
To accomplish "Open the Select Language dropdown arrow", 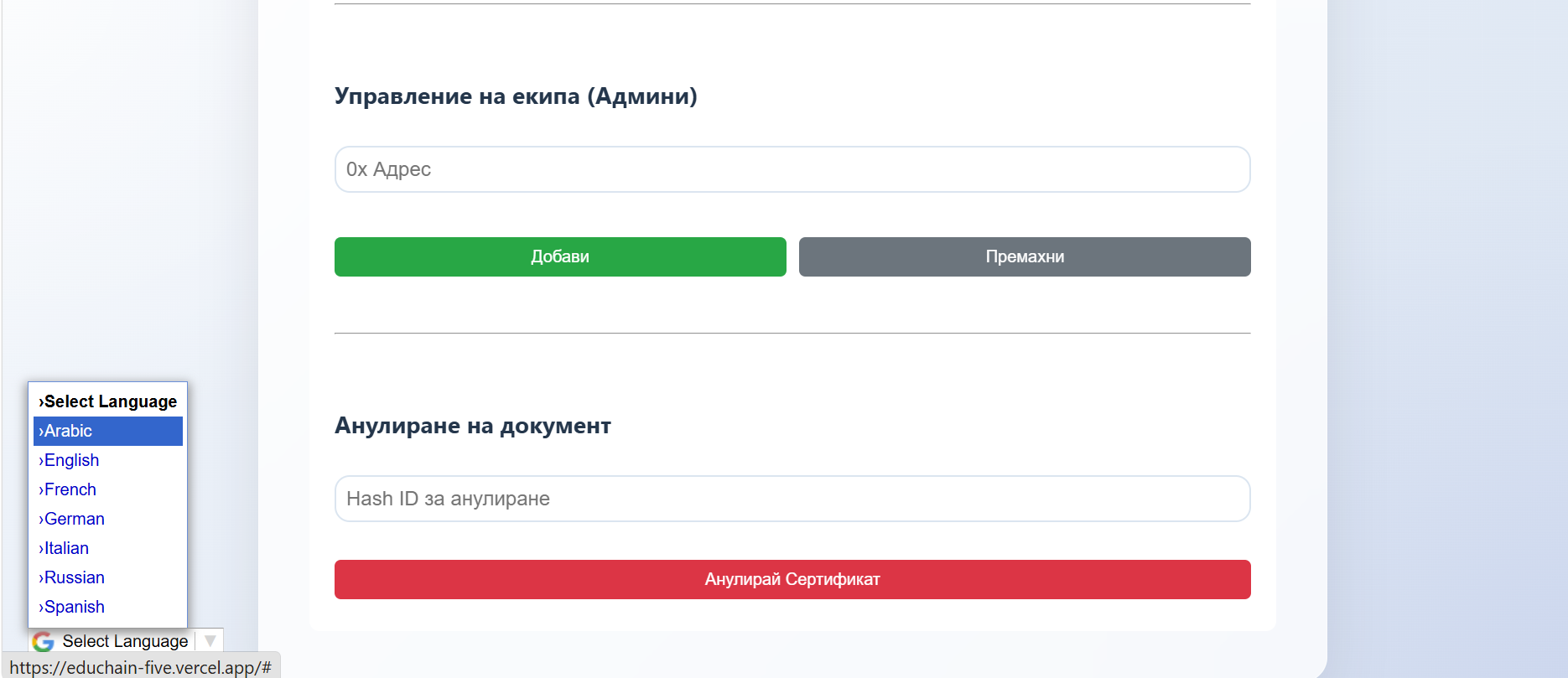I will [x=210, y=641].
